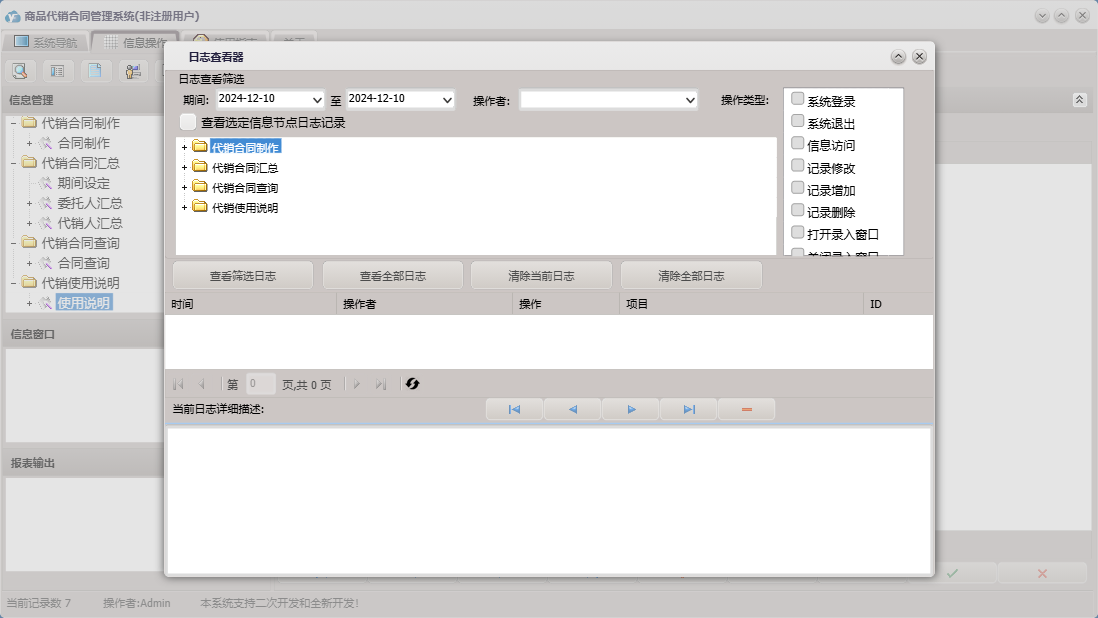Jump to first log record in detail navigator
1098x618 pixels.
pyautogui.click(x=514, y=410)
